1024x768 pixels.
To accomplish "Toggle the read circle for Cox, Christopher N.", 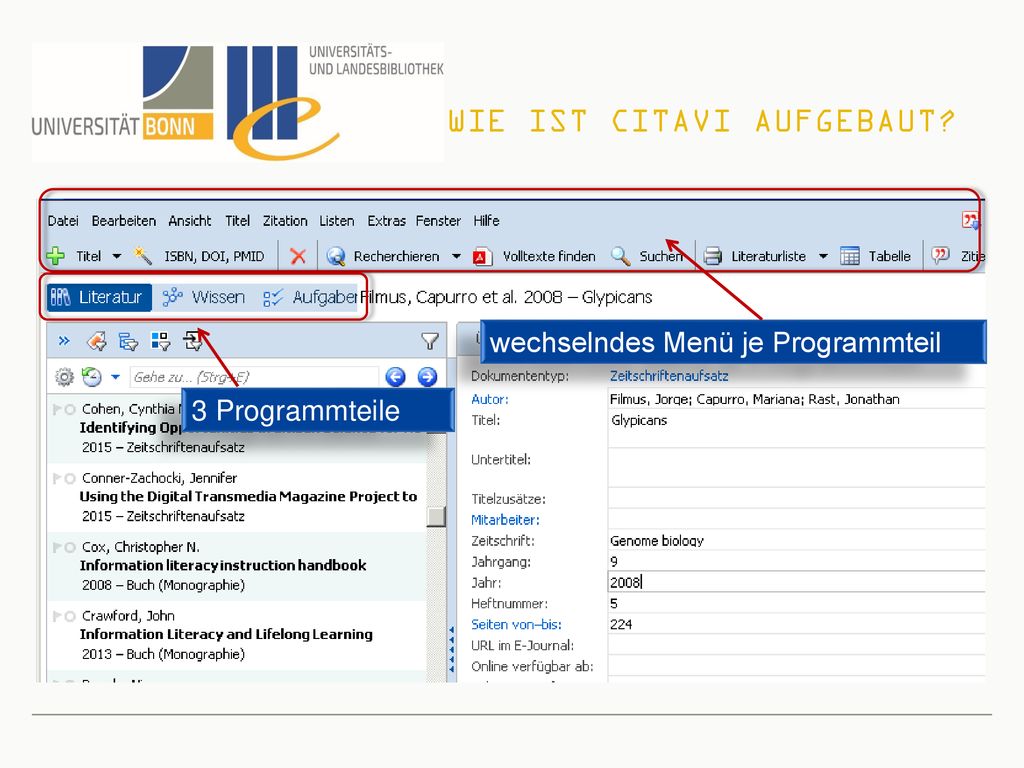I will tap(70, 548).
